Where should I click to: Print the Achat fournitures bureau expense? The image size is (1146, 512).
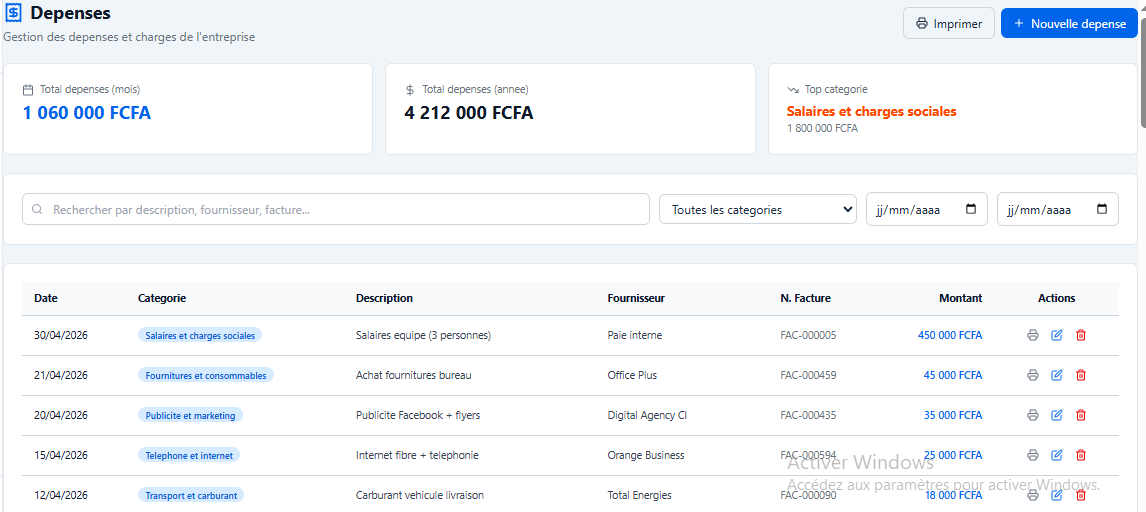(1033, 375)
